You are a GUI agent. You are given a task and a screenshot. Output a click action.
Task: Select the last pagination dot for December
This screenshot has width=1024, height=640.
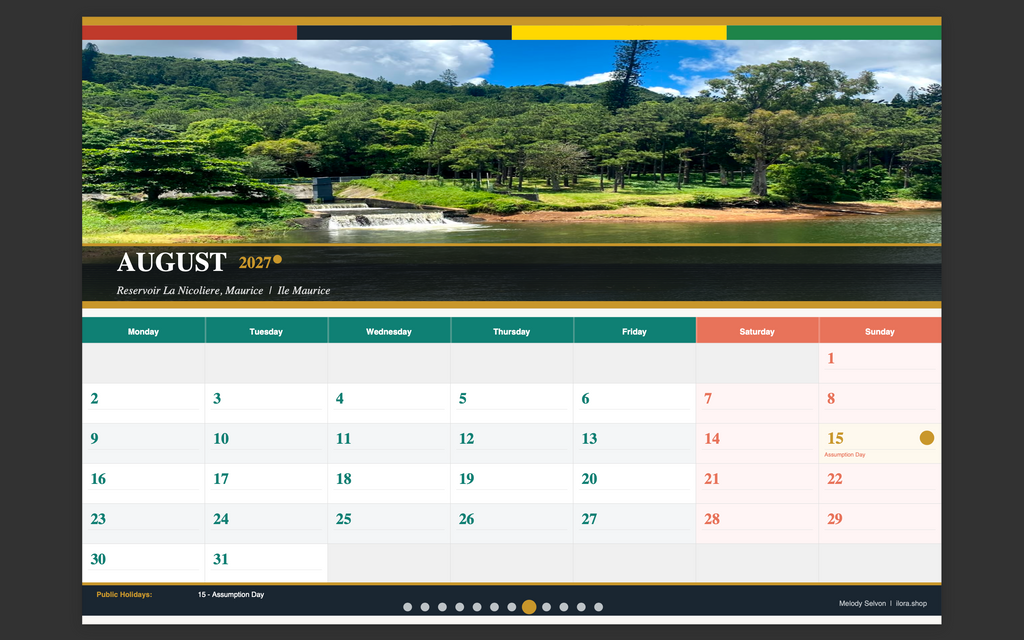coord(598,607)
